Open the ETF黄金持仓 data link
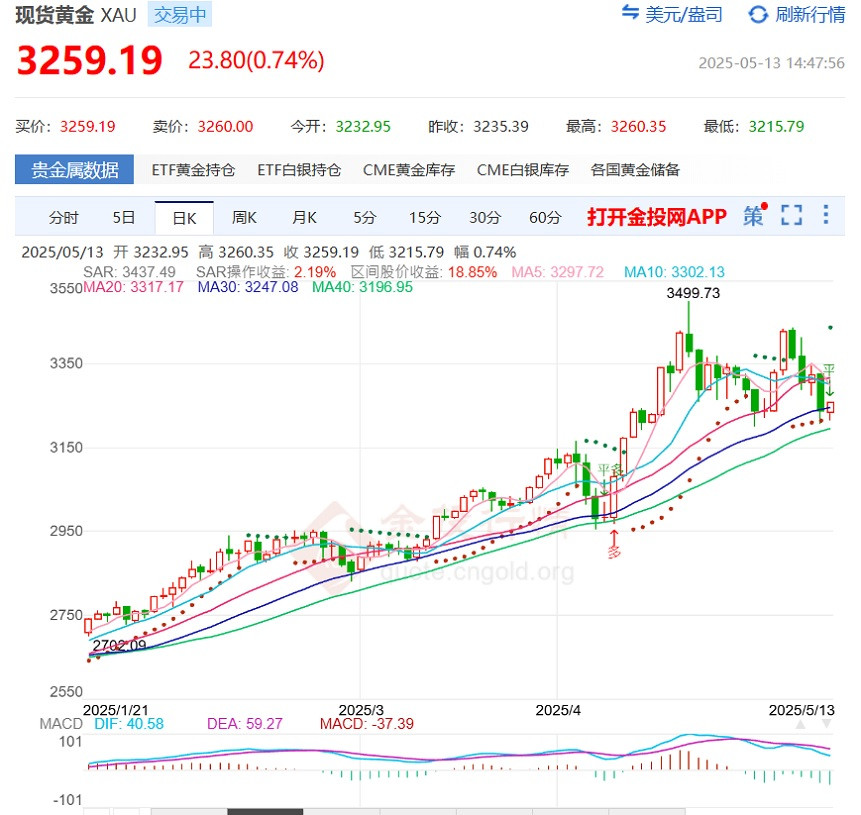Screen dimensions: 861x815 point(193,170)
